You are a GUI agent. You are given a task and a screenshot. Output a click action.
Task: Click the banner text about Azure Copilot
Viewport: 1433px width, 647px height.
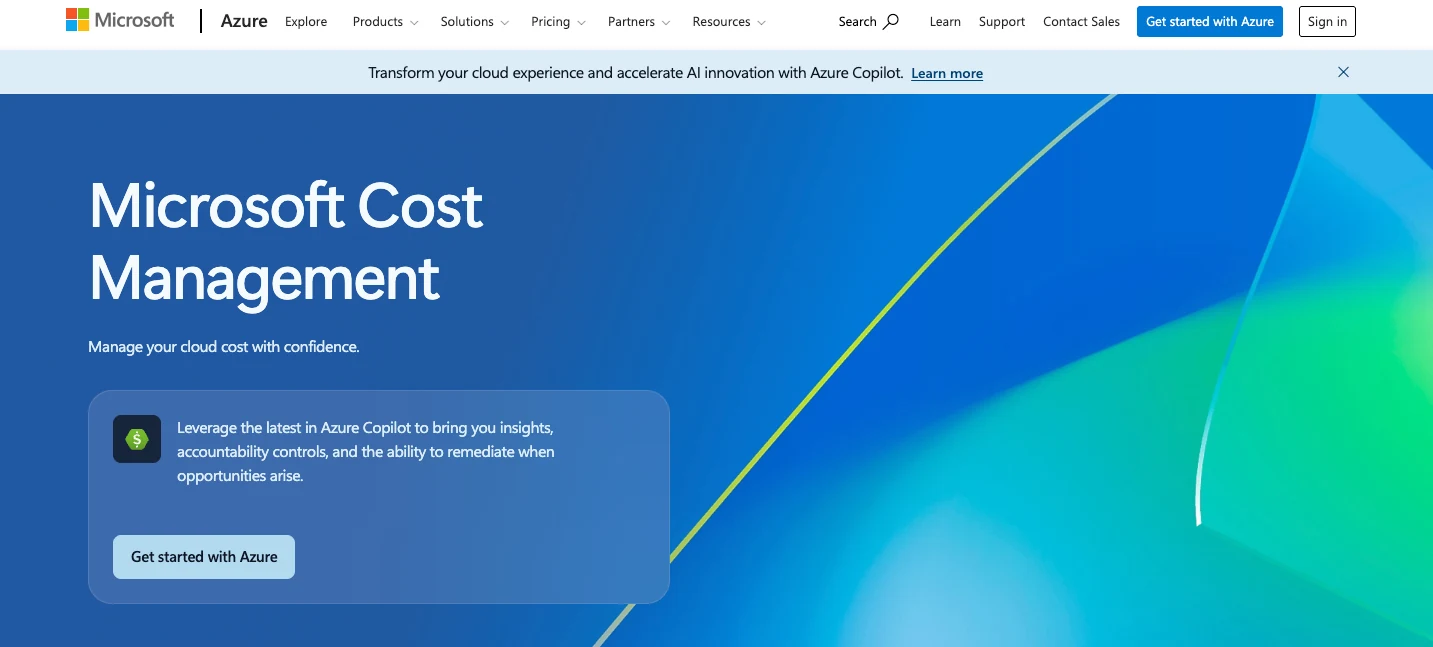point(636,73)
